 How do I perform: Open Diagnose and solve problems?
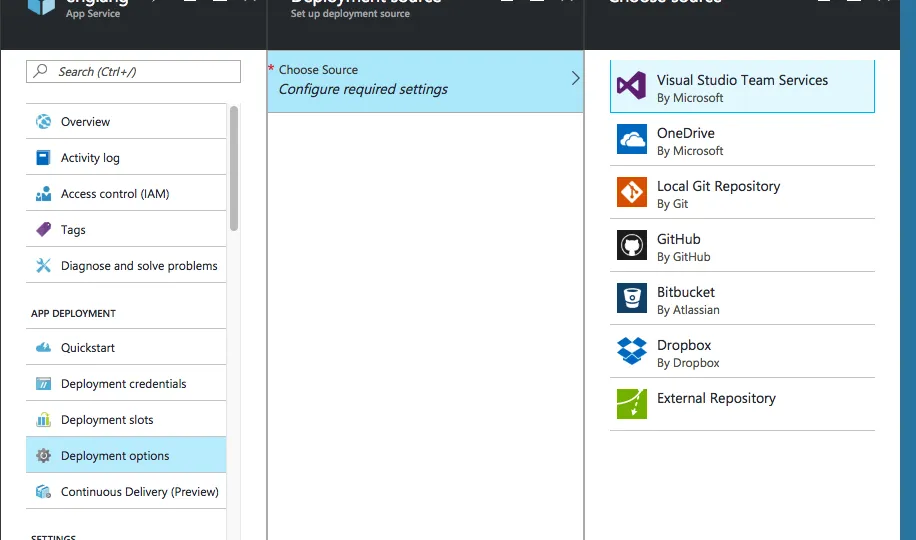coord(126,266)
